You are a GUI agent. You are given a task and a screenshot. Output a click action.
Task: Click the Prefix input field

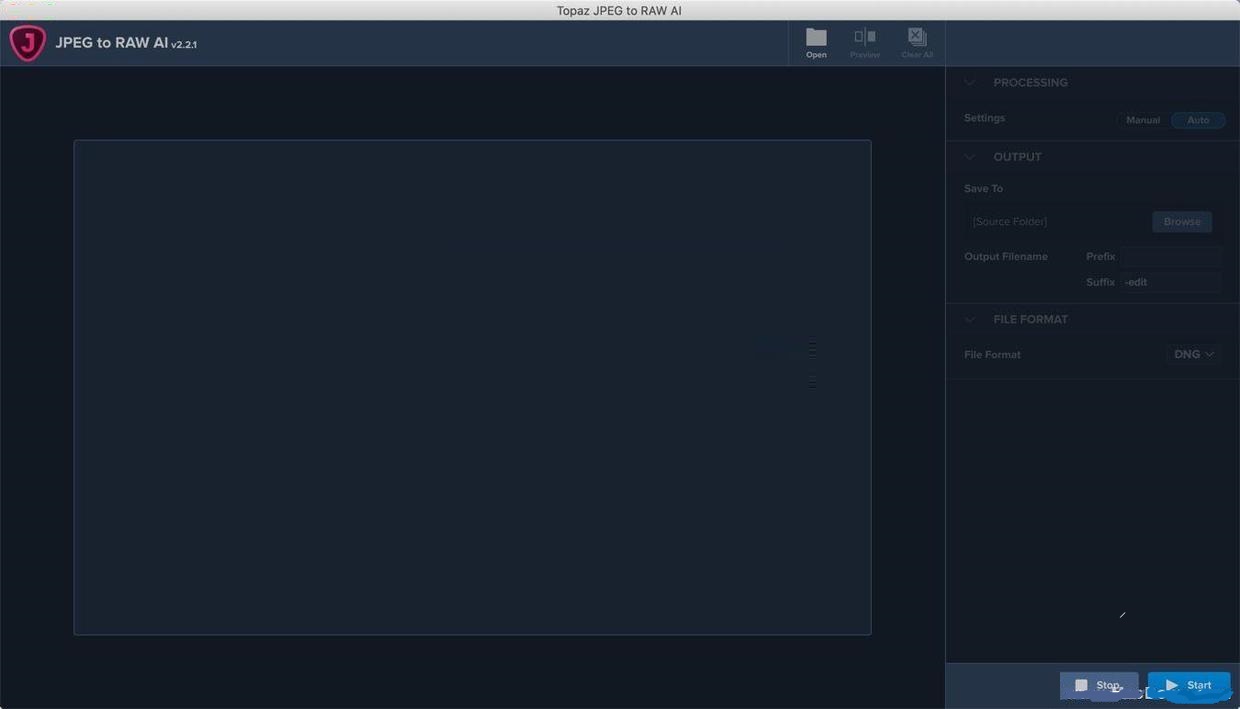(x=1171, y=257)
